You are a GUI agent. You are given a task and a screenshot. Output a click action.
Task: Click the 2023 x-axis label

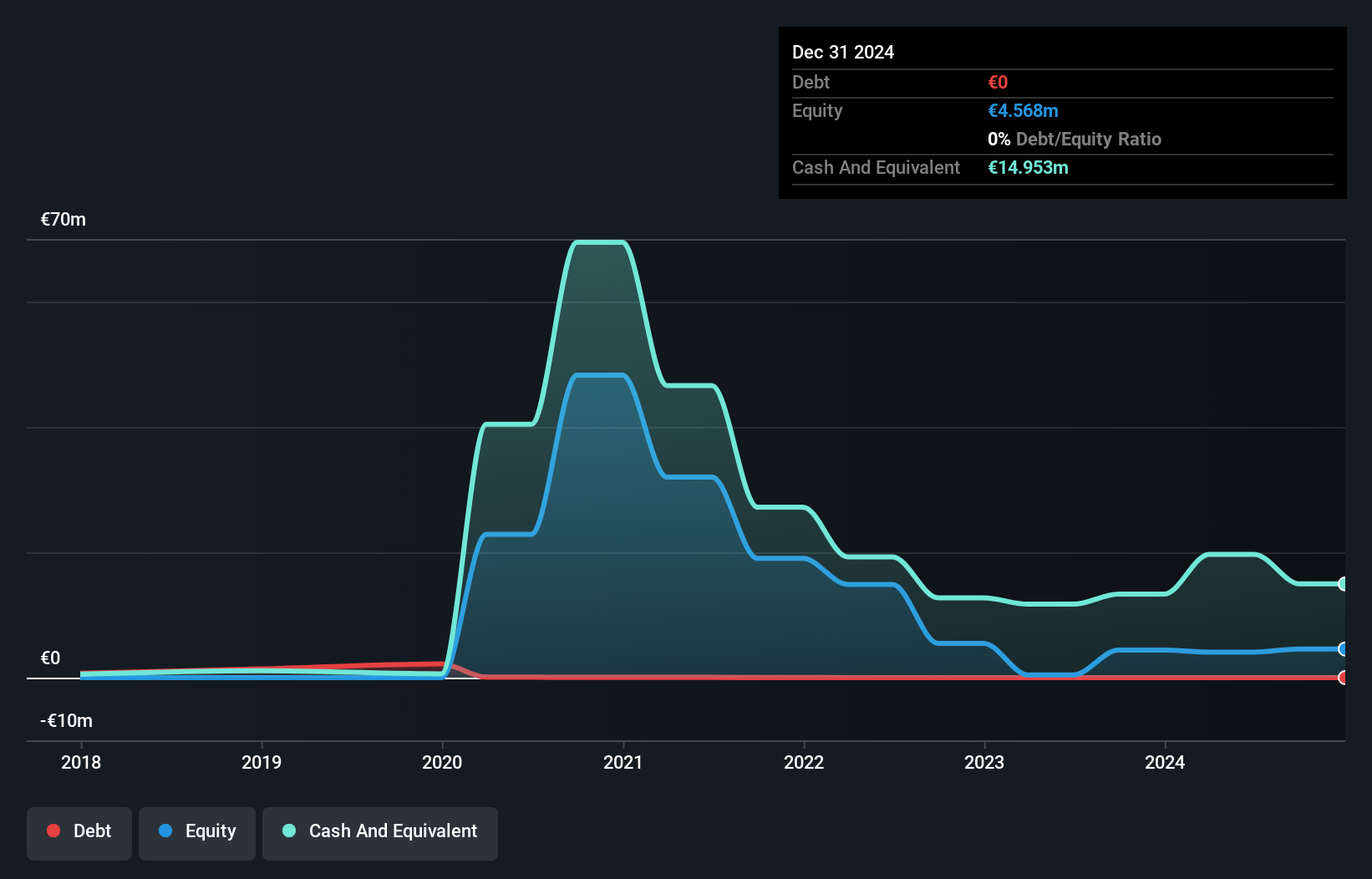tap(984, 762)
